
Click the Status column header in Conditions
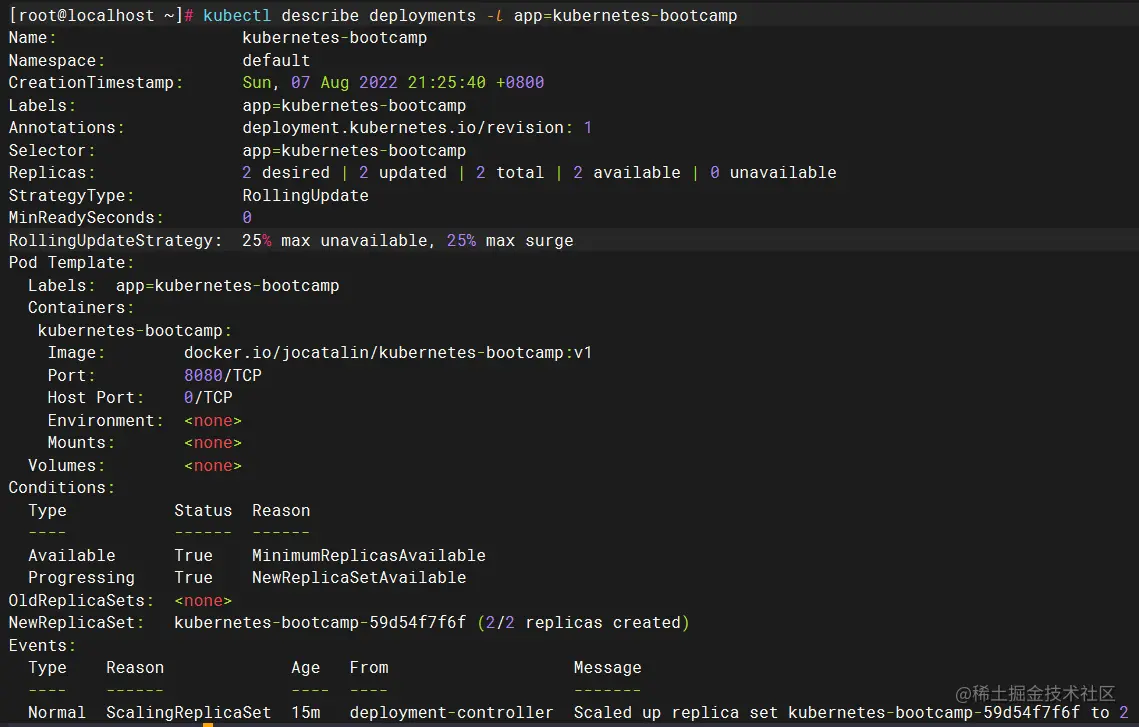pos(203,511)
